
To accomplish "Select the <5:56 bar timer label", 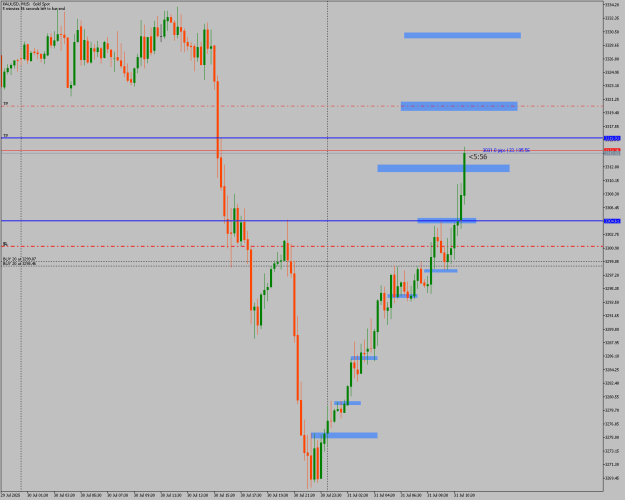I will click(478, 157).
